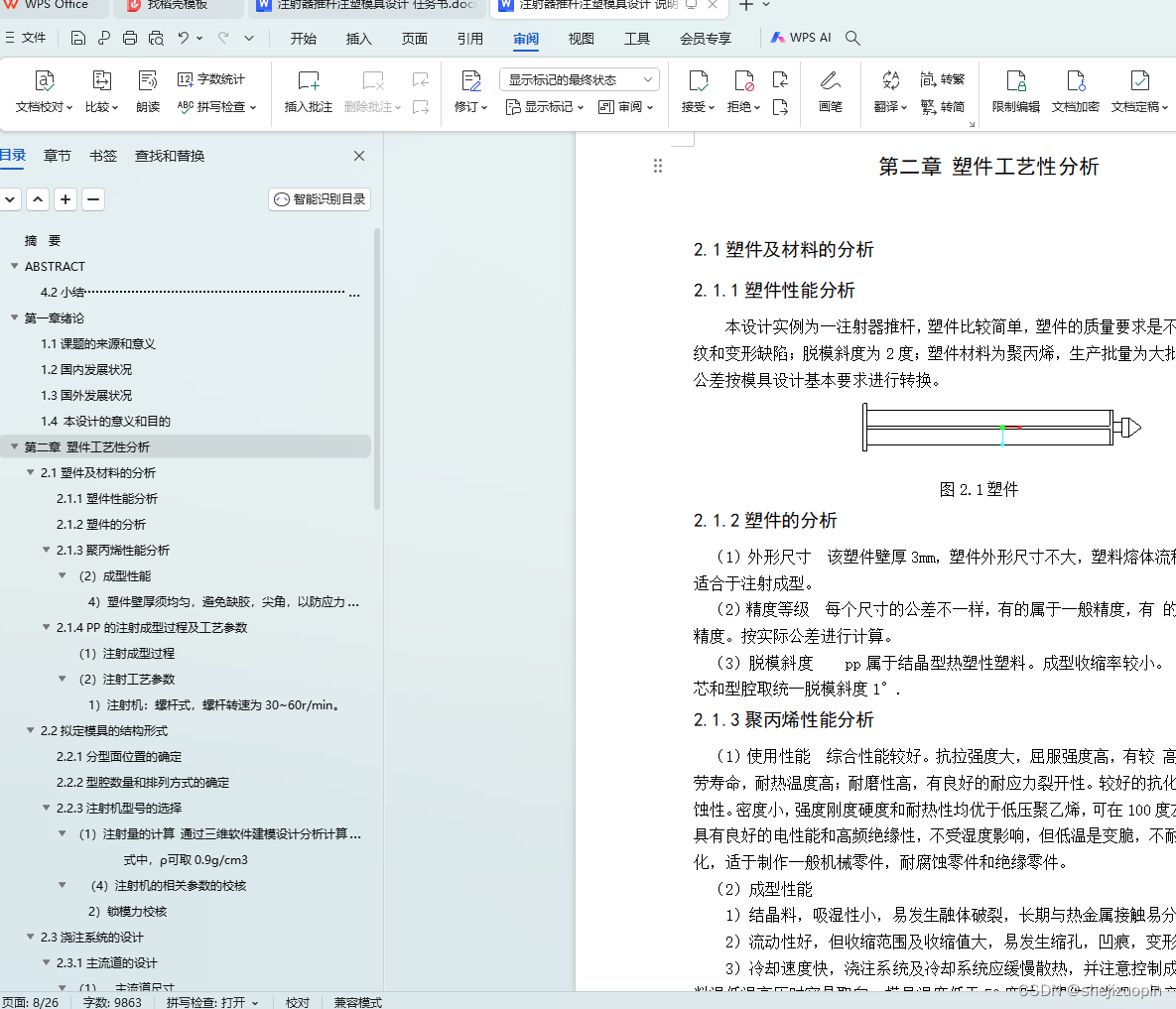Open the 显示标记 dropdown

(x=545, y=107)
